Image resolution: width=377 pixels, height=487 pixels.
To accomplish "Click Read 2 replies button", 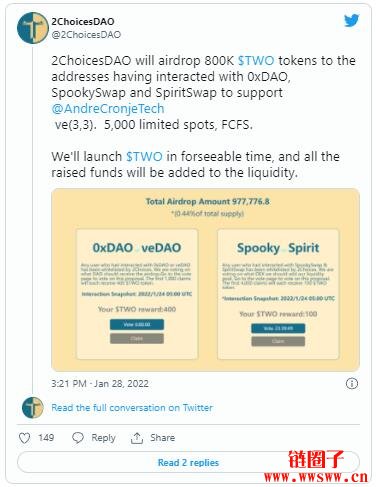I will coord(188,462).
